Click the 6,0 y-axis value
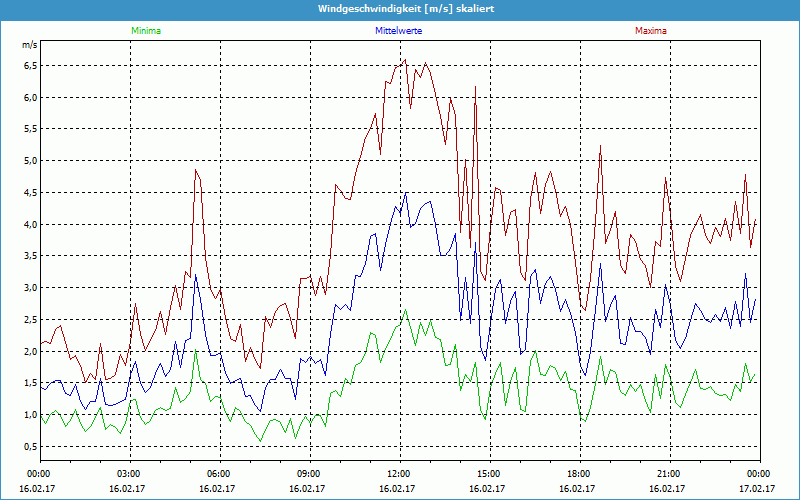This screenshot has width=800, height=500. pos(32,97)
